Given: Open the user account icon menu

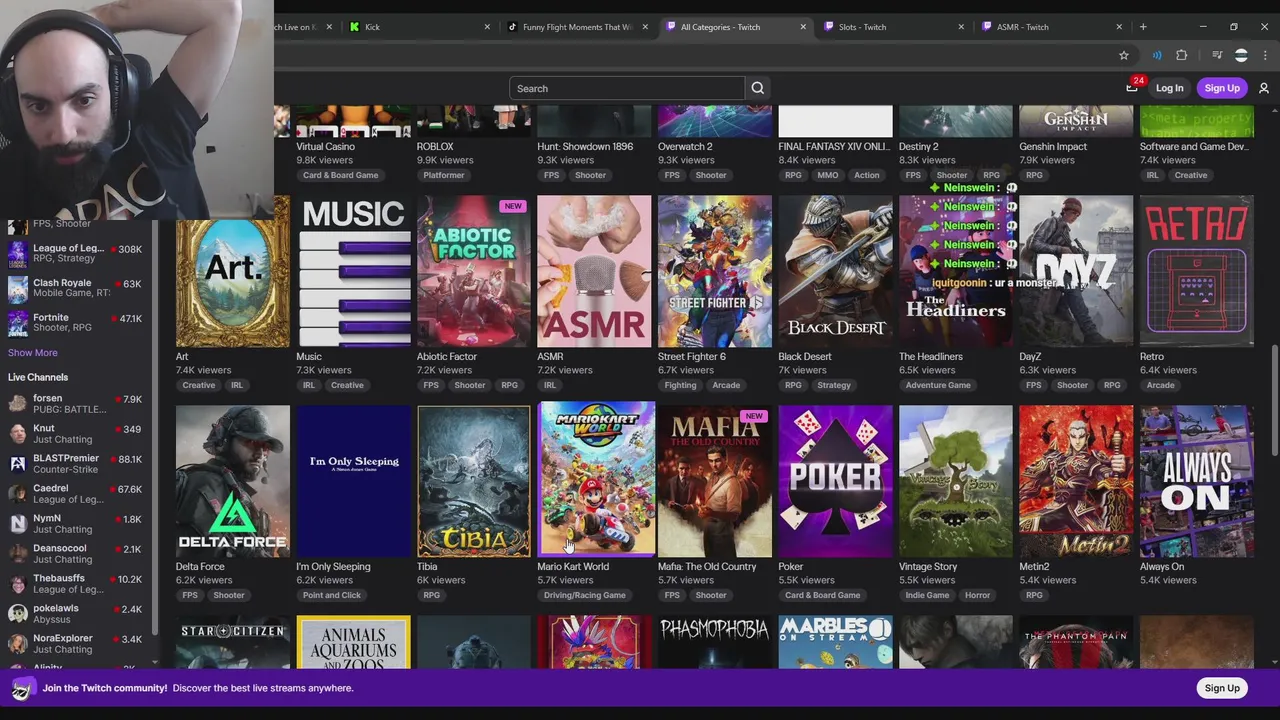Looking at the screenshot, I should pos(1264,88).
